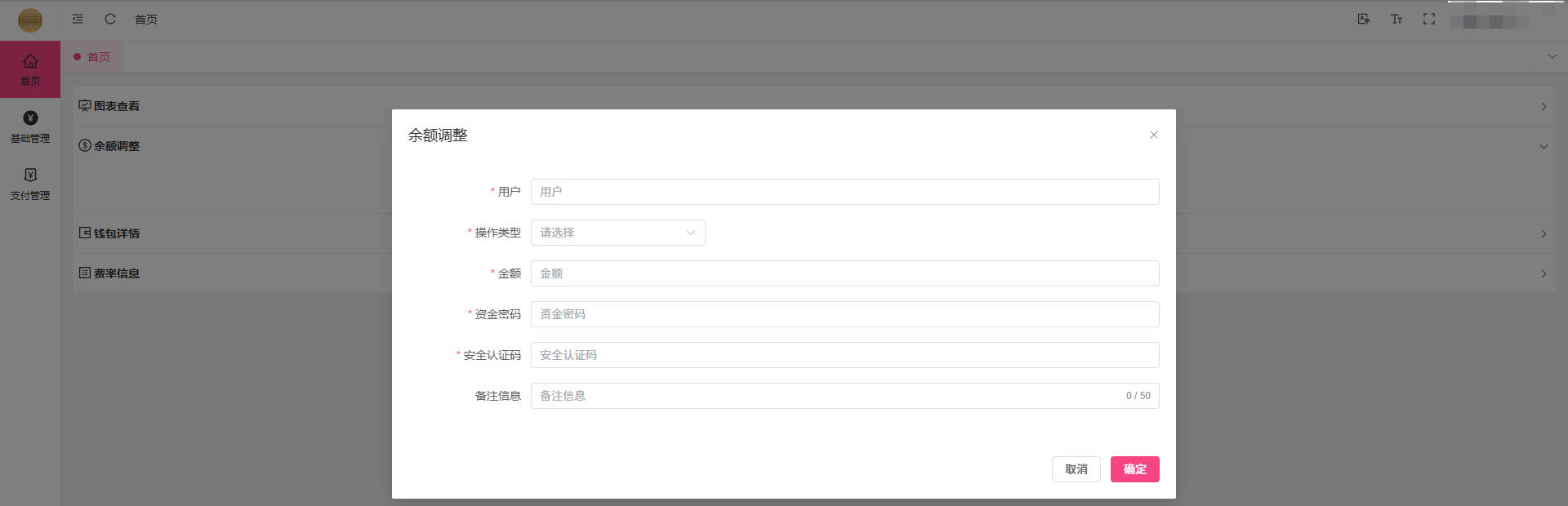Image resolution: width=1568 pixels, height=506 pixels.
Task: Close the 余额调整 dialog with X
Action: 1153,135
